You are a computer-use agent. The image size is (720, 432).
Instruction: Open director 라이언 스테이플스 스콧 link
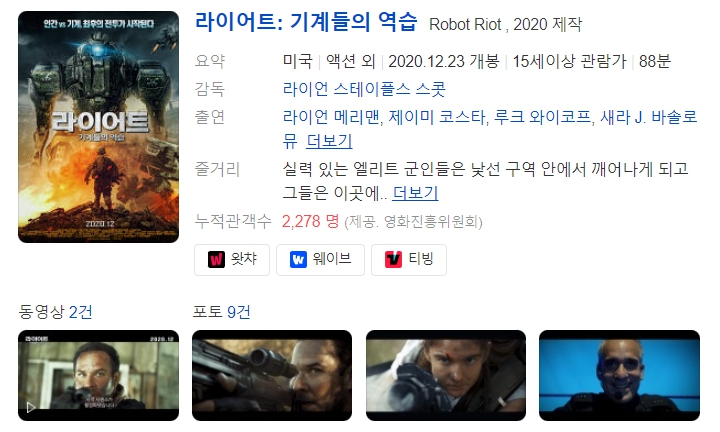(x=364, y=89)
